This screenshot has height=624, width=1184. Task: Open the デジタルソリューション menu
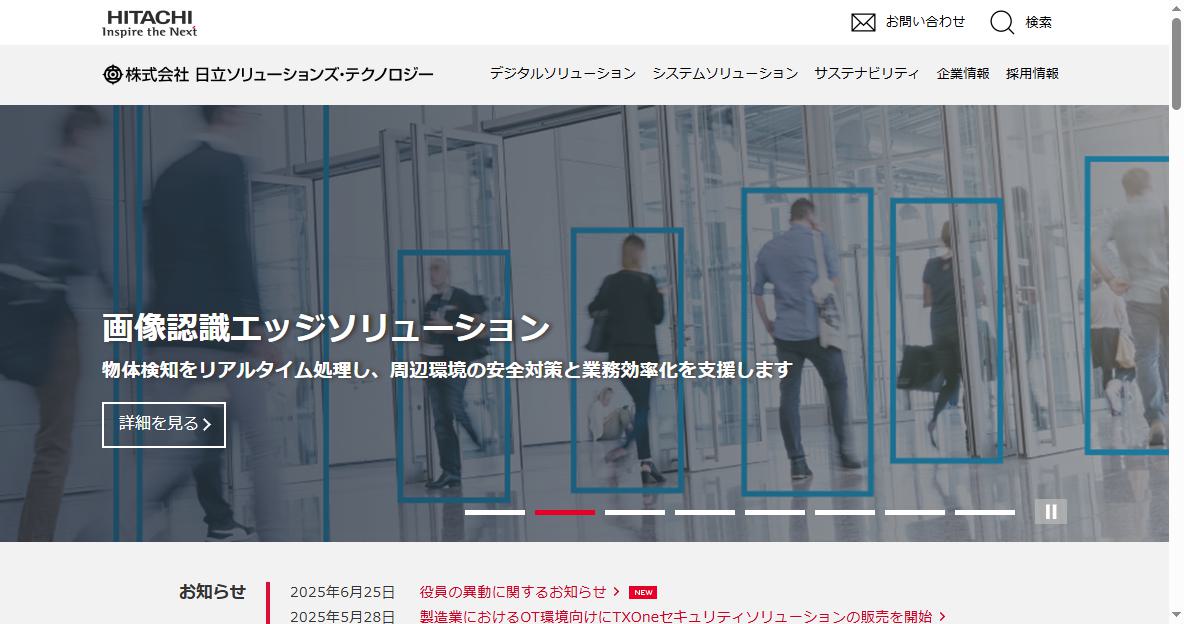pyautogui.click(x=563, y=73)
